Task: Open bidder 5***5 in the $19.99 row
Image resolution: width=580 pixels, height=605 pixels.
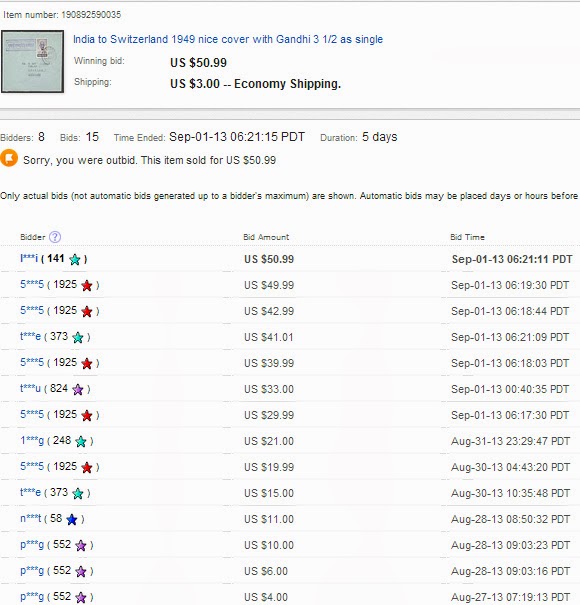Action: 32,466
